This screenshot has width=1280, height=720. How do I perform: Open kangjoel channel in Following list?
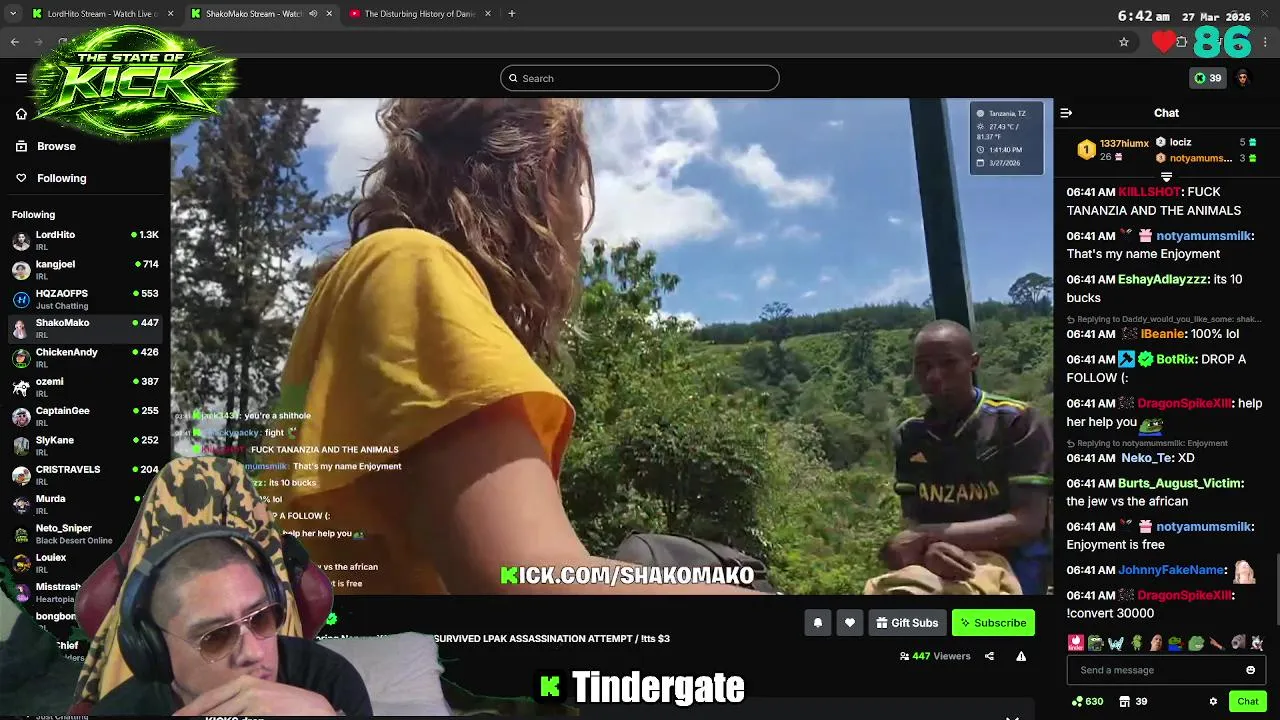click(85, 269)
